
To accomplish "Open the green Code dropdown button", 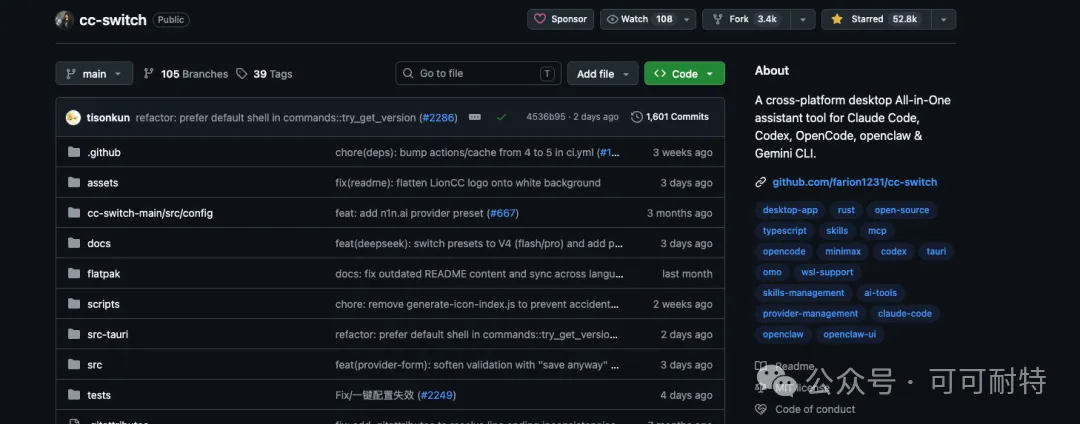I will coord(684,74).
